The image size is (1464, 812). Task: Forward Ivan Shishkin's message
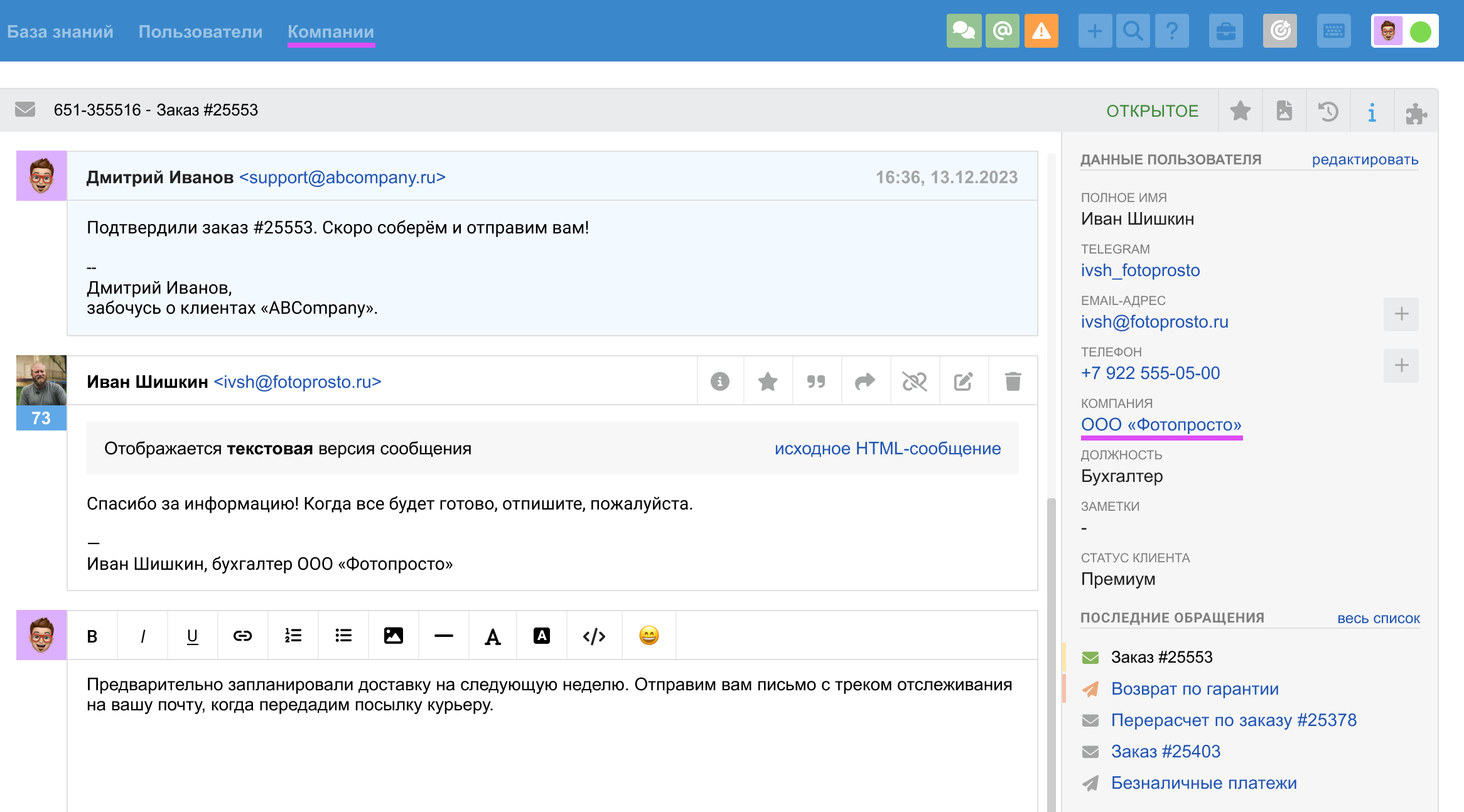coord(865,382)
